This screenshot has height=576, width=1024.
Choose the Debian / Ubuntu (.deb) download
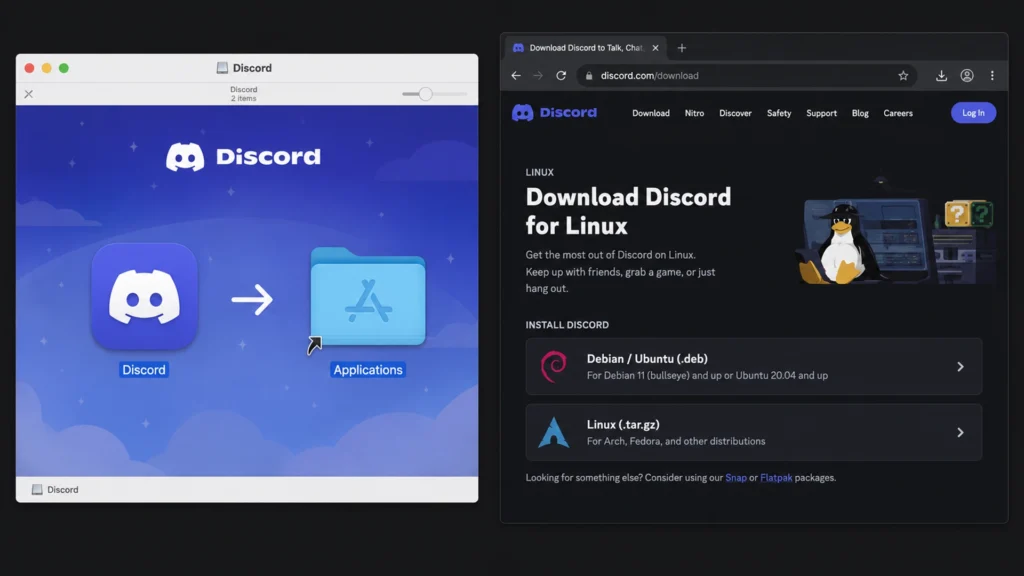754,366
